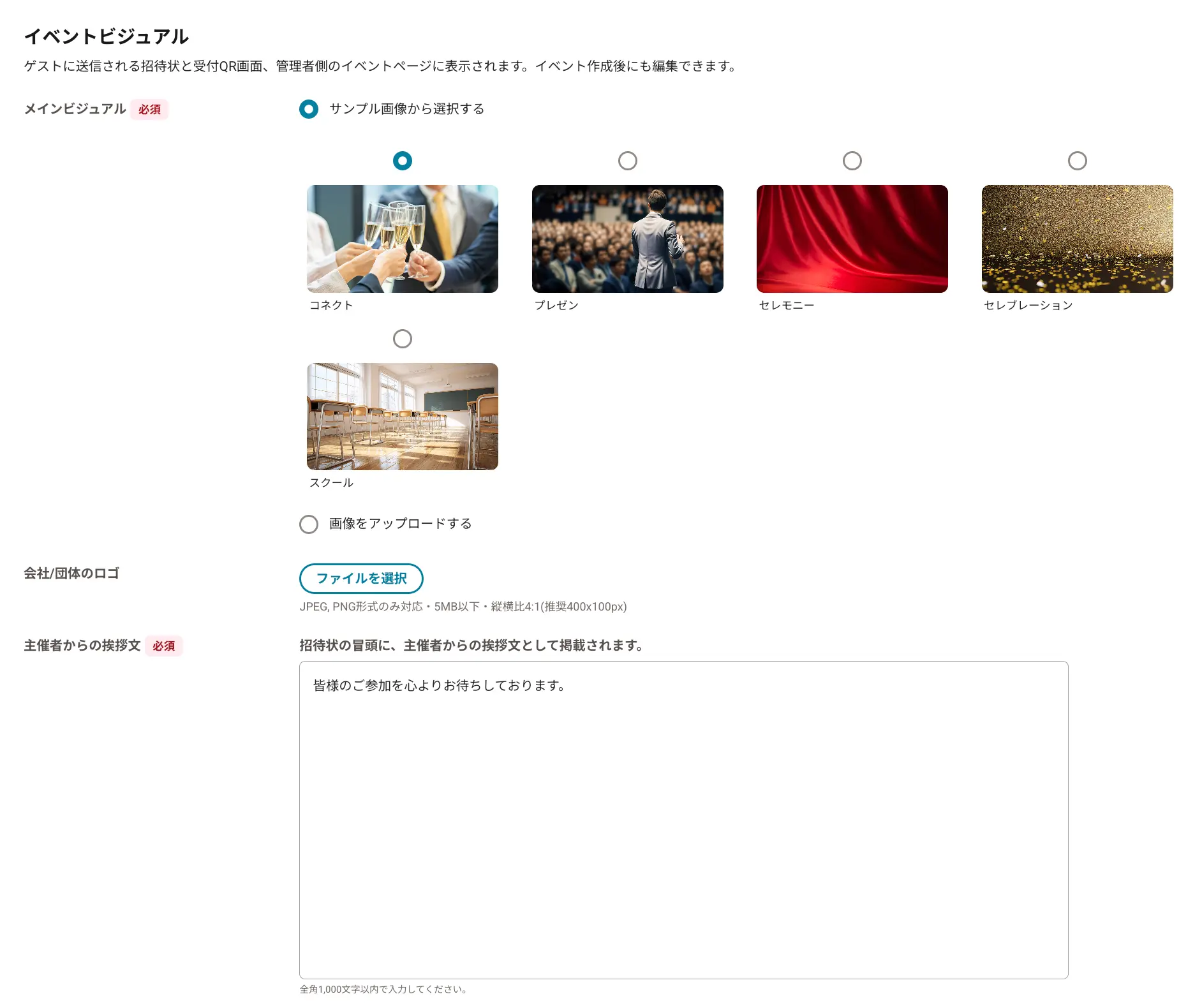Click the 画像をアップロードする label text
1202x1008 pixels.
[401, 524]
